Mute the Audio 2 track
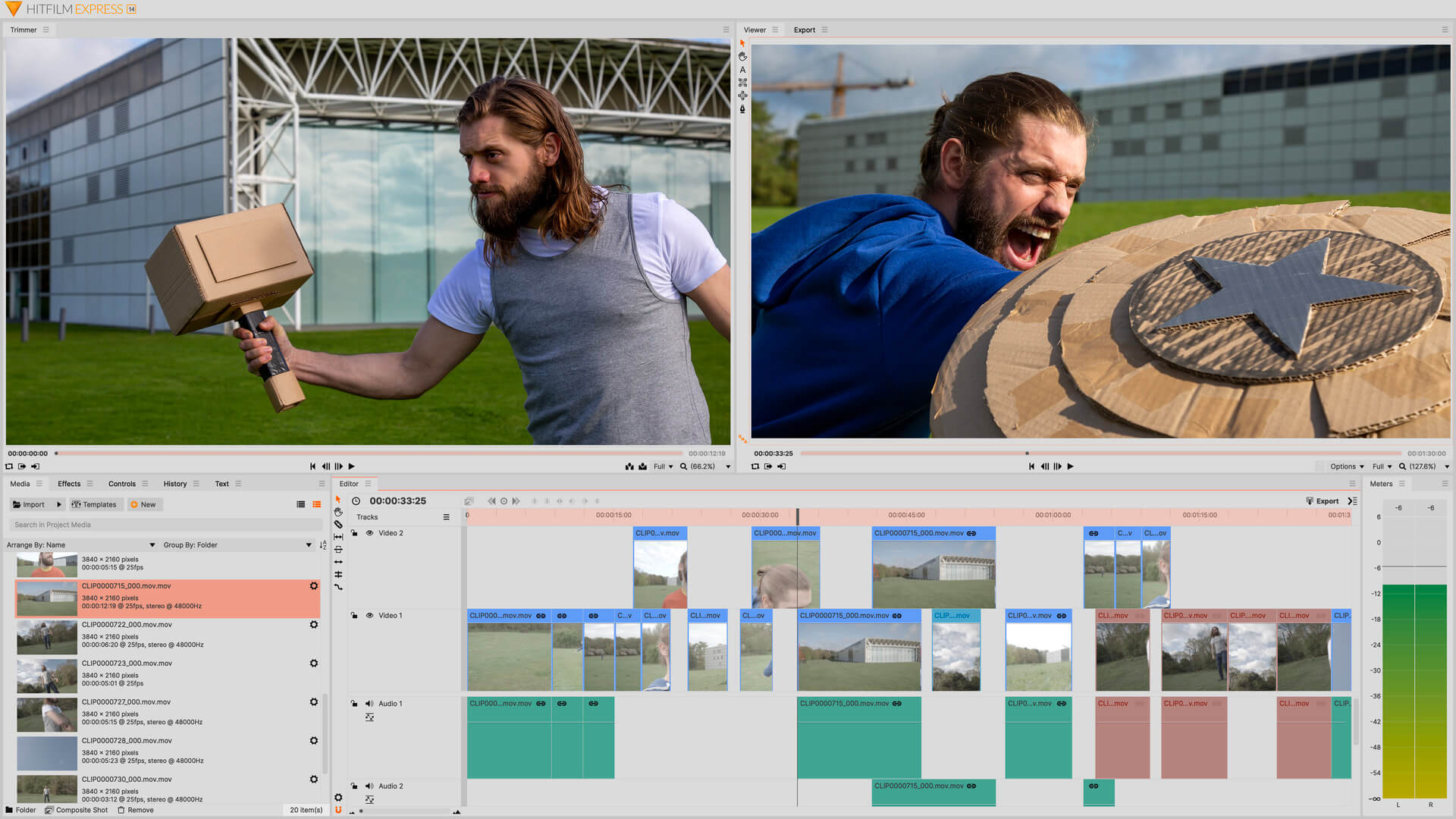The image size is (1456, 819). (x=370, y=784)
